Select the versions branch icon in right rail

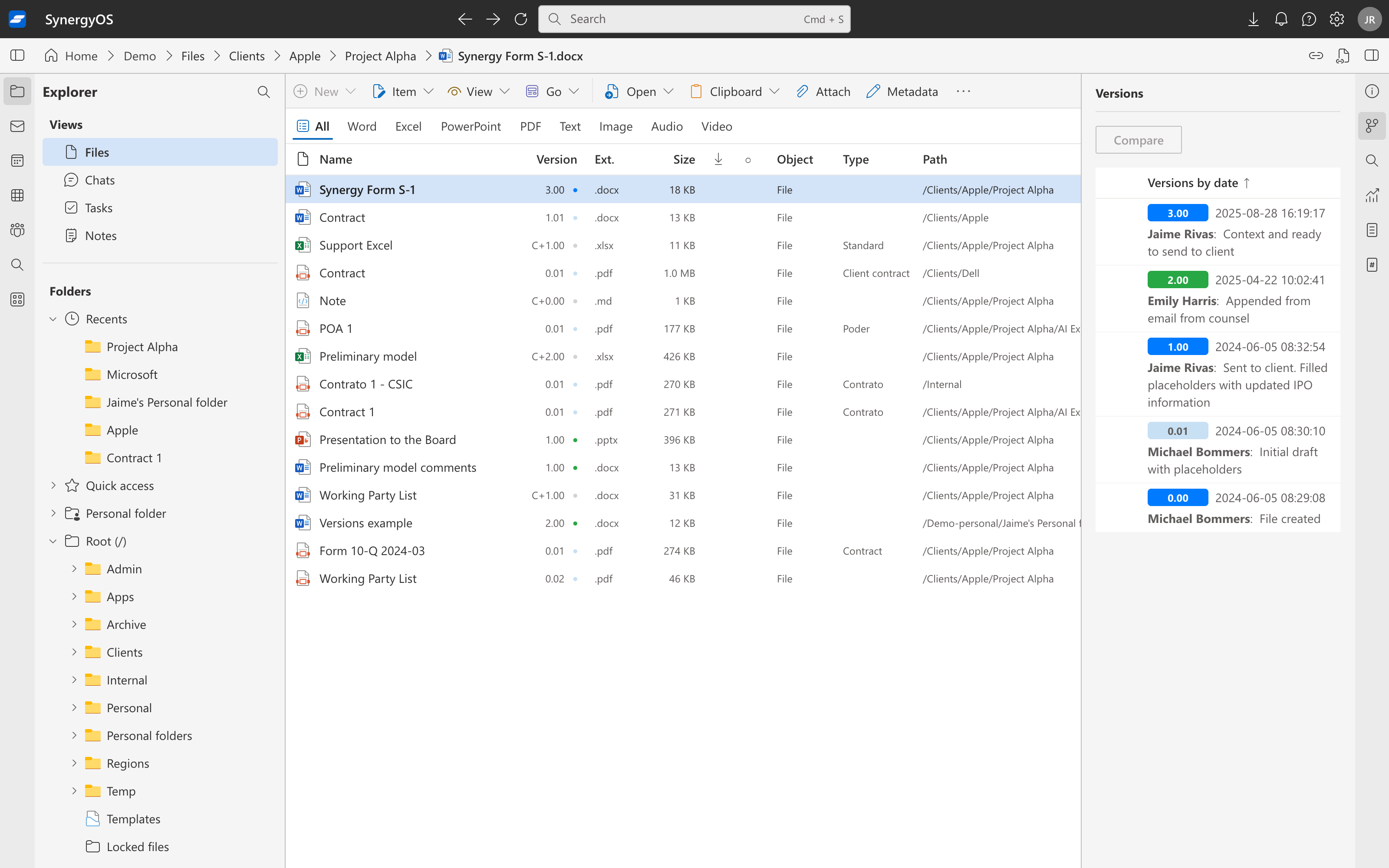point(1372,126)
